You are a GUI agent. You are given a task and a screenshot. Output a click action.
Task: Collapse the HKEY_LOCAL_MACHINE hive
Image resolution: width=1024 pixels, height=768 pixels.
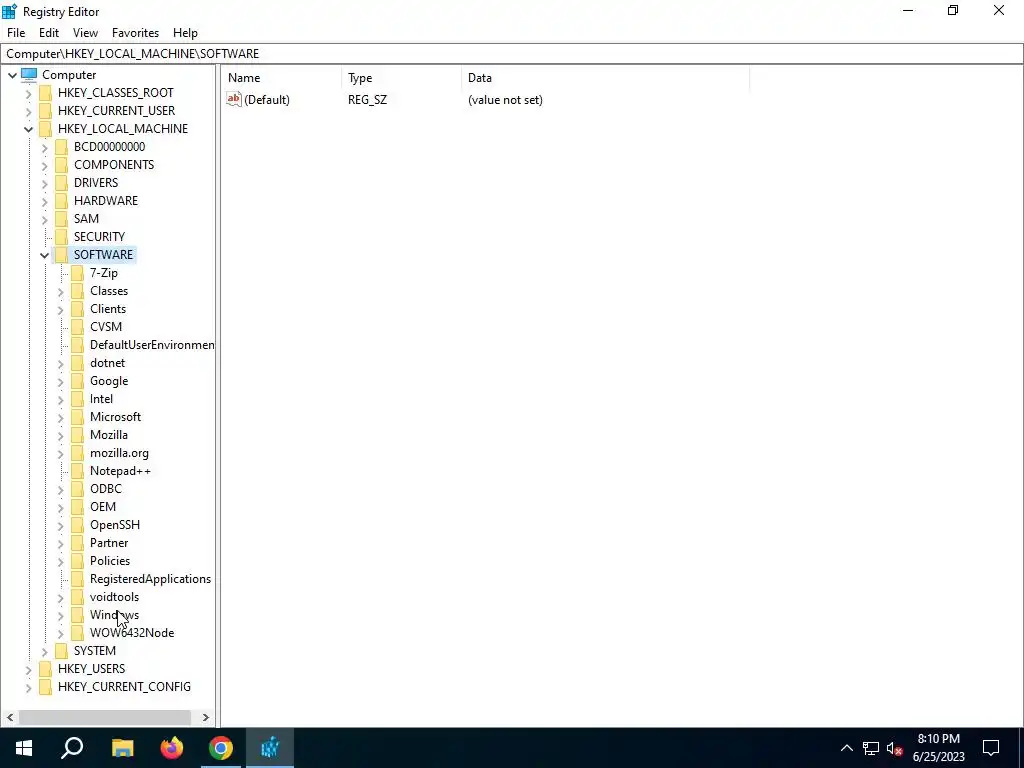click(29, 129)
